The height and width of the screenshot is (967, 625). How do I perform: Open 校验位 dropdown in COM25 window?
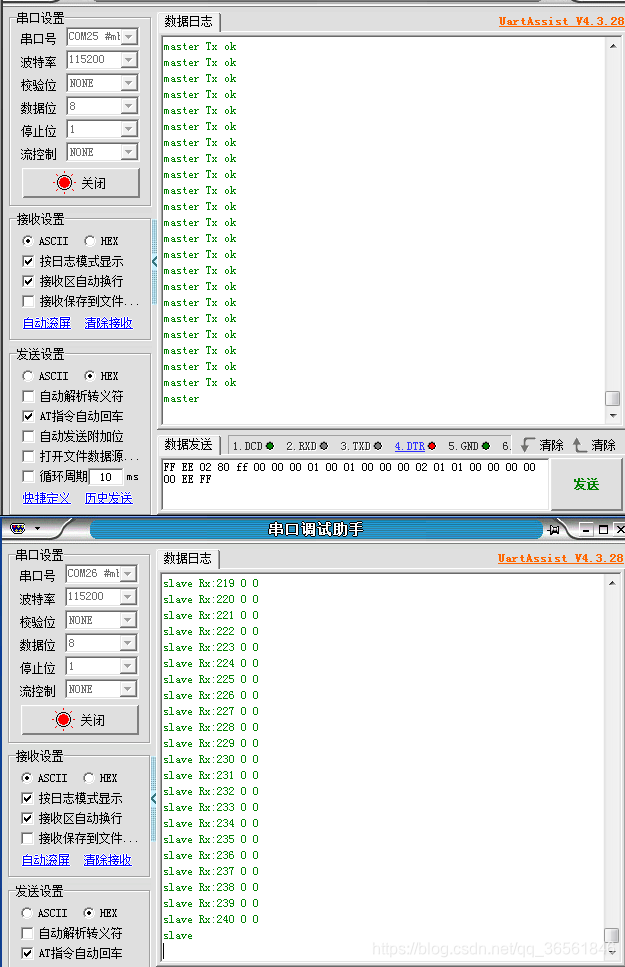tap(128, 83)
